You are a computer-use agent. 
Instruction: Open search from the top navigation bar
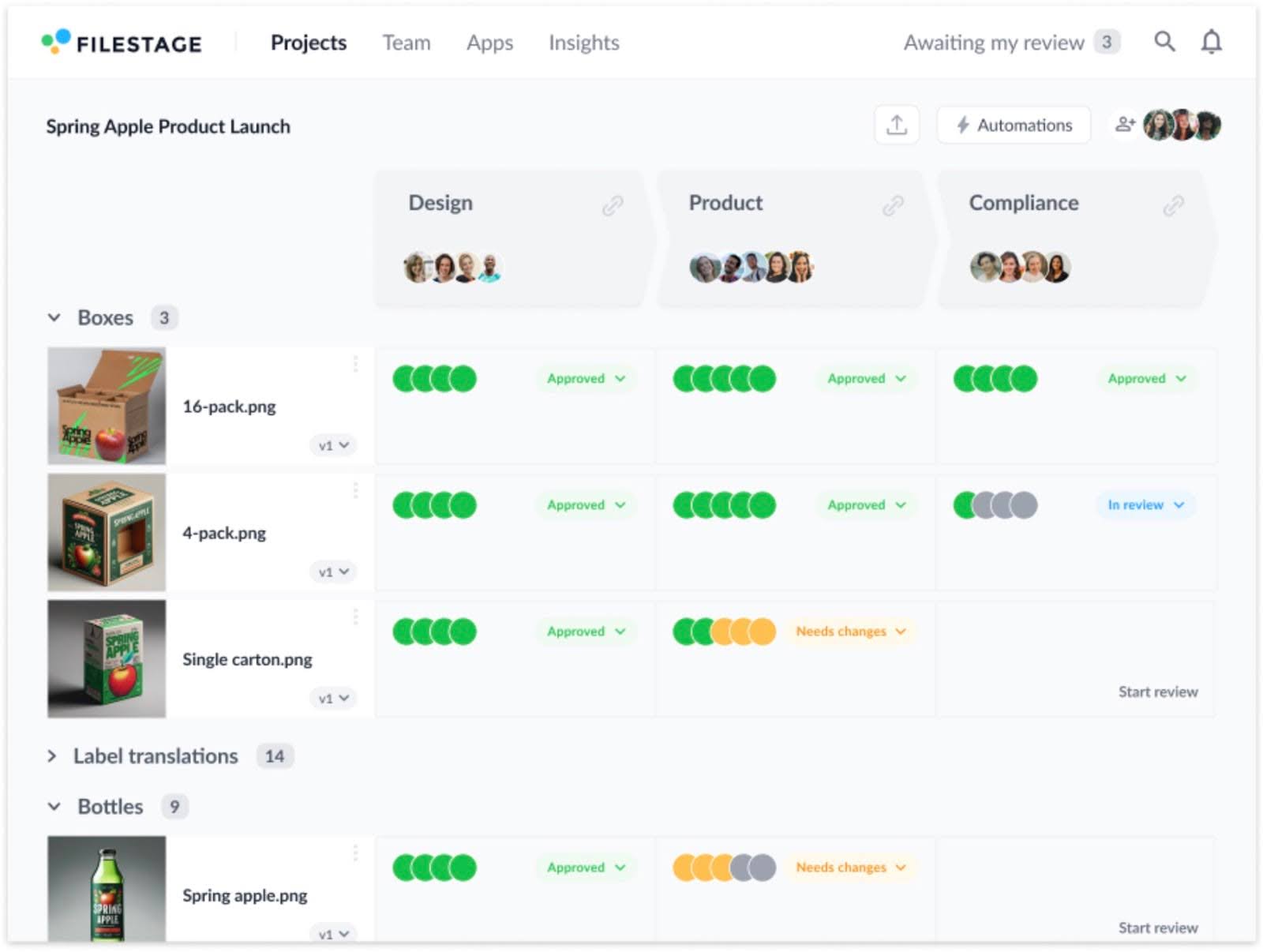click(x=1164, y=43)
